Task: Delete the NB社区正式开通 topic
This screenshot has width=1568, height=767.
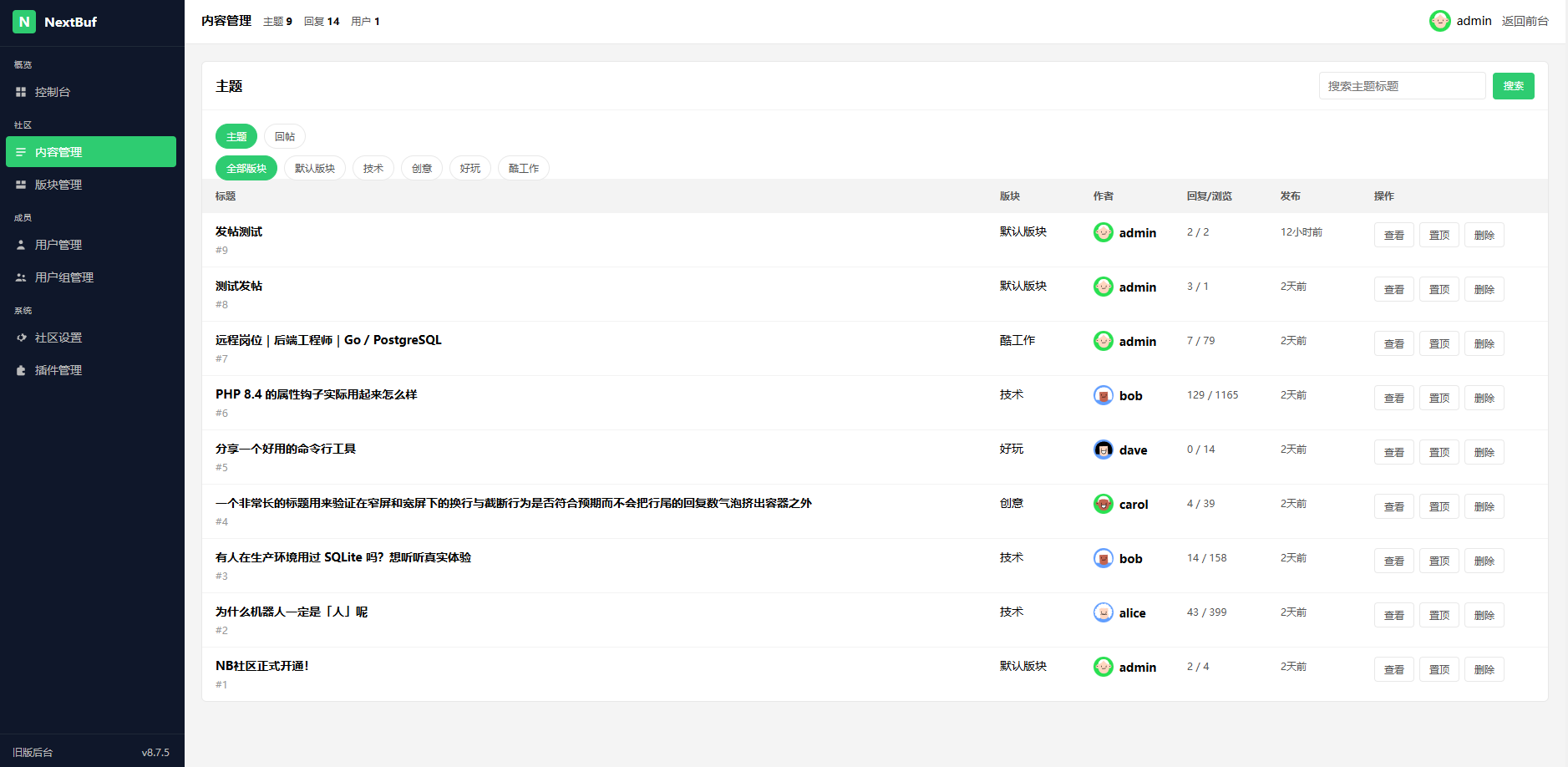Action: 1484,669
